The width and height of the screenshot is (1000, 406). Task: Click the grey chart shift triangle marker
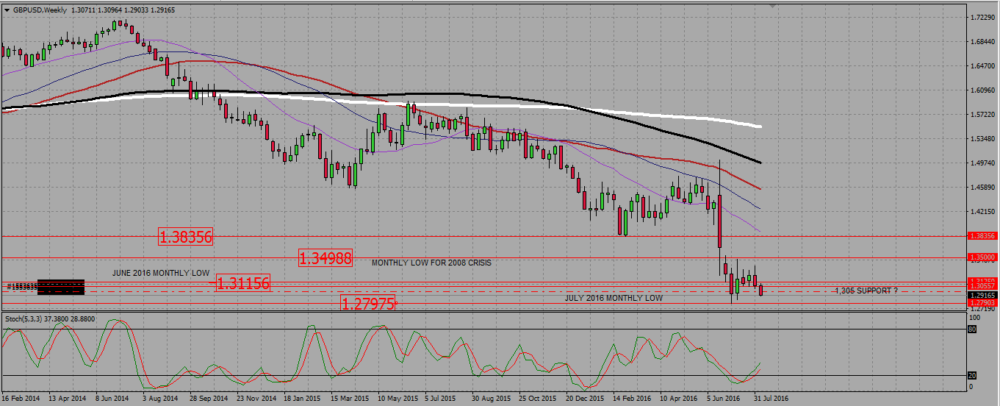(x=774, y=6)
